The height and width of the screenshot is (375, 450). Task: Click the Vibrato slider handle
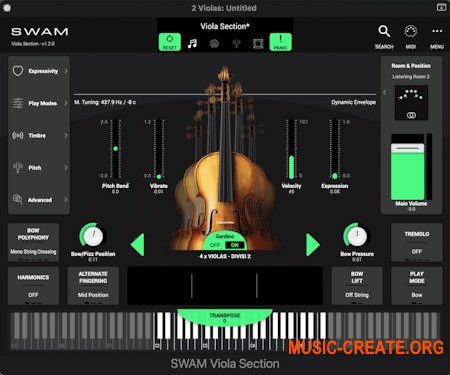(159, 177)
